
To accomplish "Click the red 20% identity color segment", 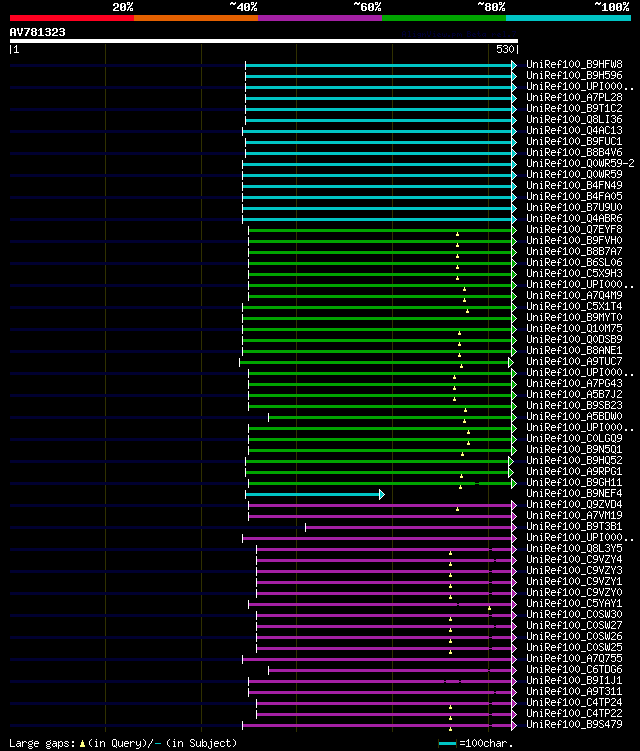I will click(72, 18).
